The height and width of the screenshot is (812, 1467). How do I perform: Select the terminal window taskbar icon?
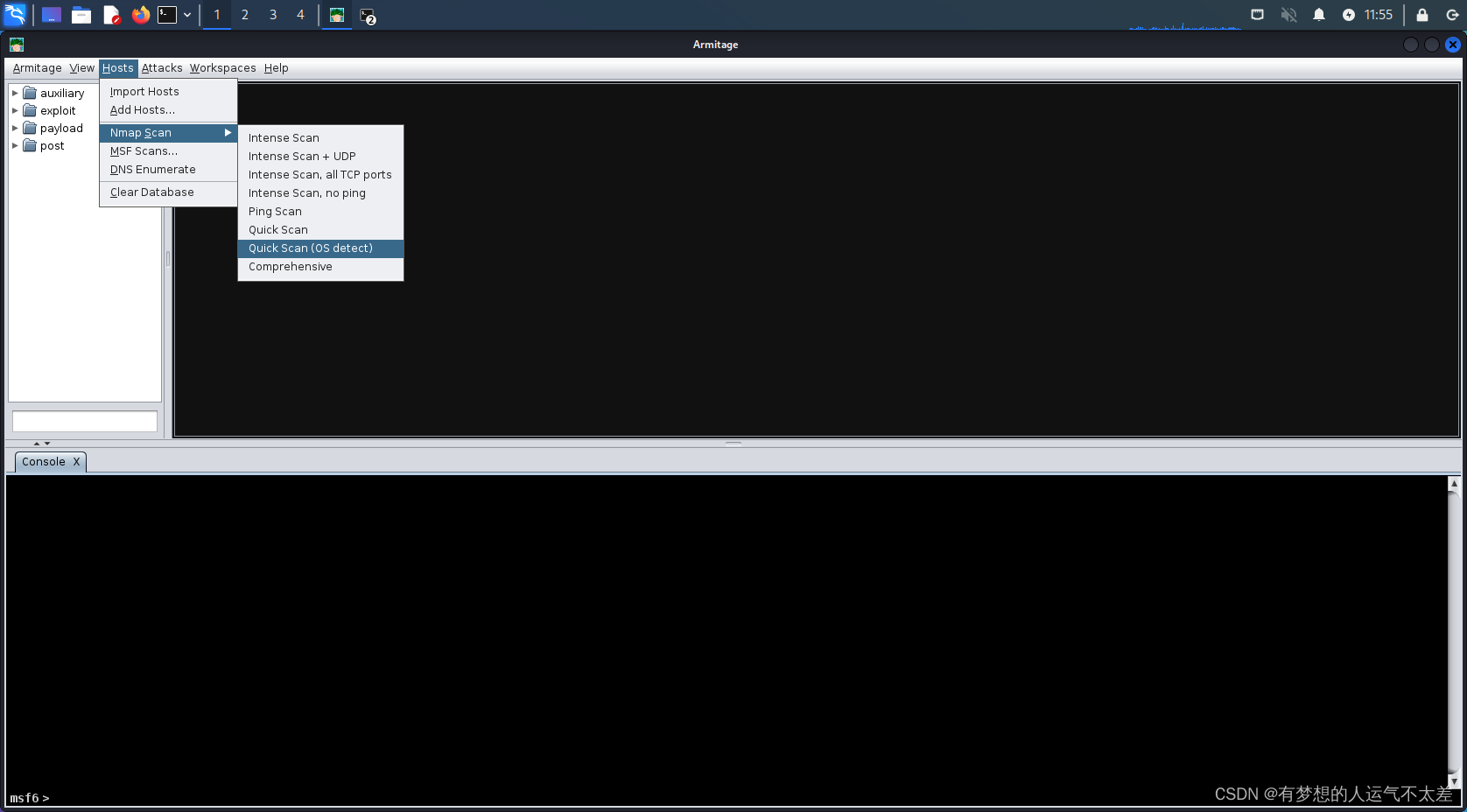pyautogui.click(x=368, y=16)
